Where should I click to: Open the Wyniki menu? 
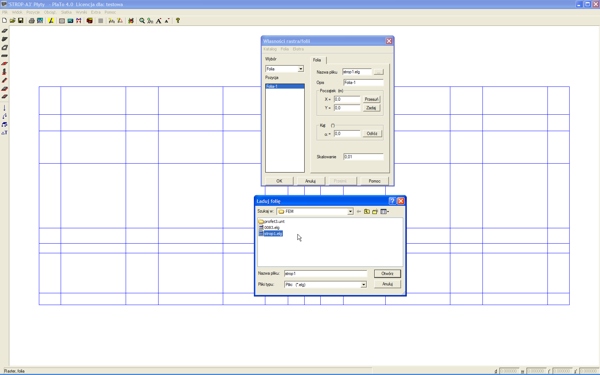[x=81, y=12]
